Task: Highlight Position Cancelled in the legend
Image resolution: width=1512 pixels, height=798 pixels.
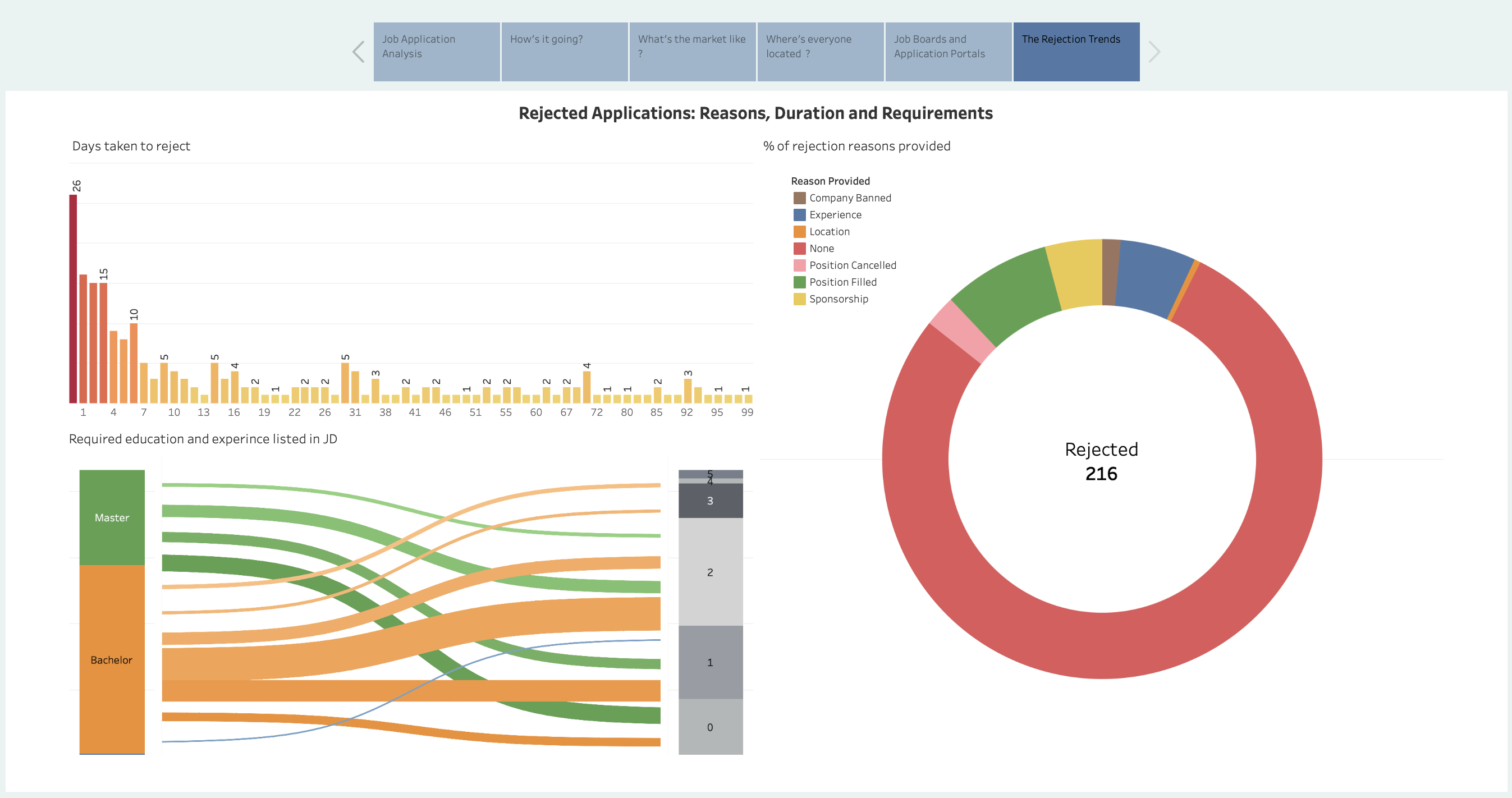Action: click(x=853, y=265)
